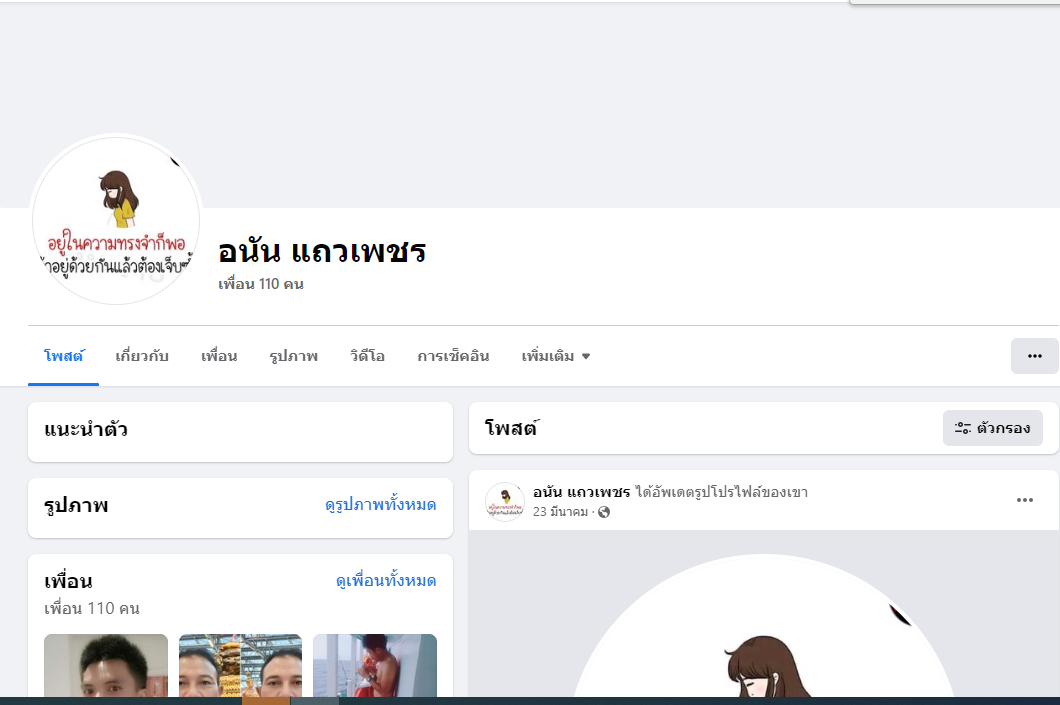Expand the เพิ่มเติม dropdown tab
The height and width of the screenshot is (705, 1060).
[556, 356]
